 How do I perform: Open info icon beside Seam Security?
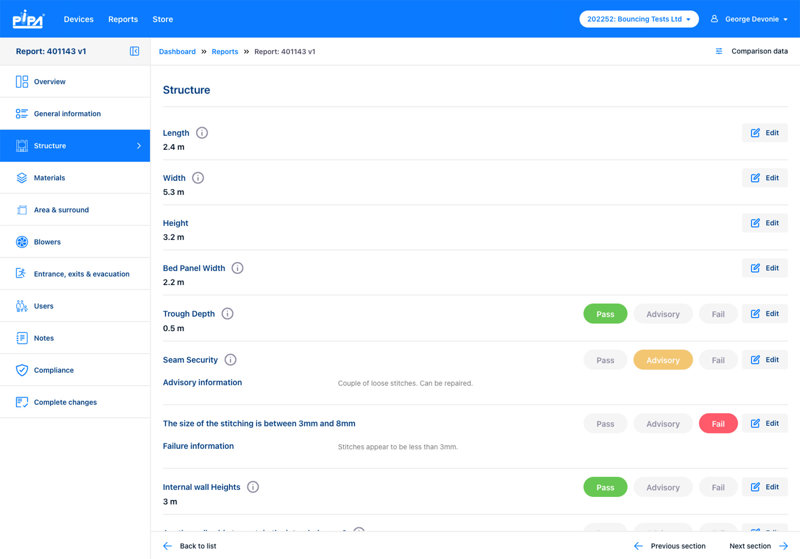coord(230,360)
